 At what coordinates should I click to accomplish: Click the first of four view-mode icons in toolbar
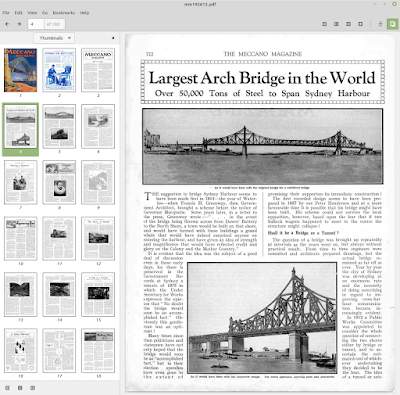click(x=324, y=24)
